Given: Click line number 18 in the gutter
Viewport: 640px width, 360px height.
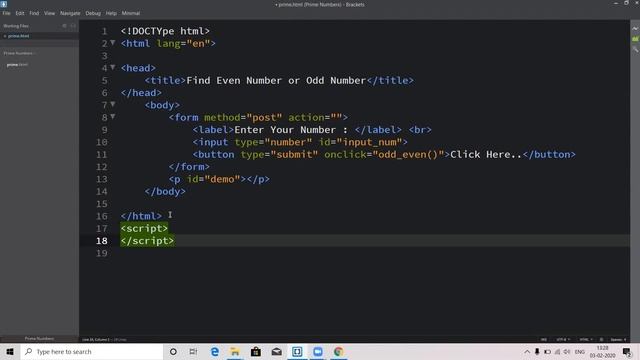Looking at the screenshot, I should tap(102, 240).
